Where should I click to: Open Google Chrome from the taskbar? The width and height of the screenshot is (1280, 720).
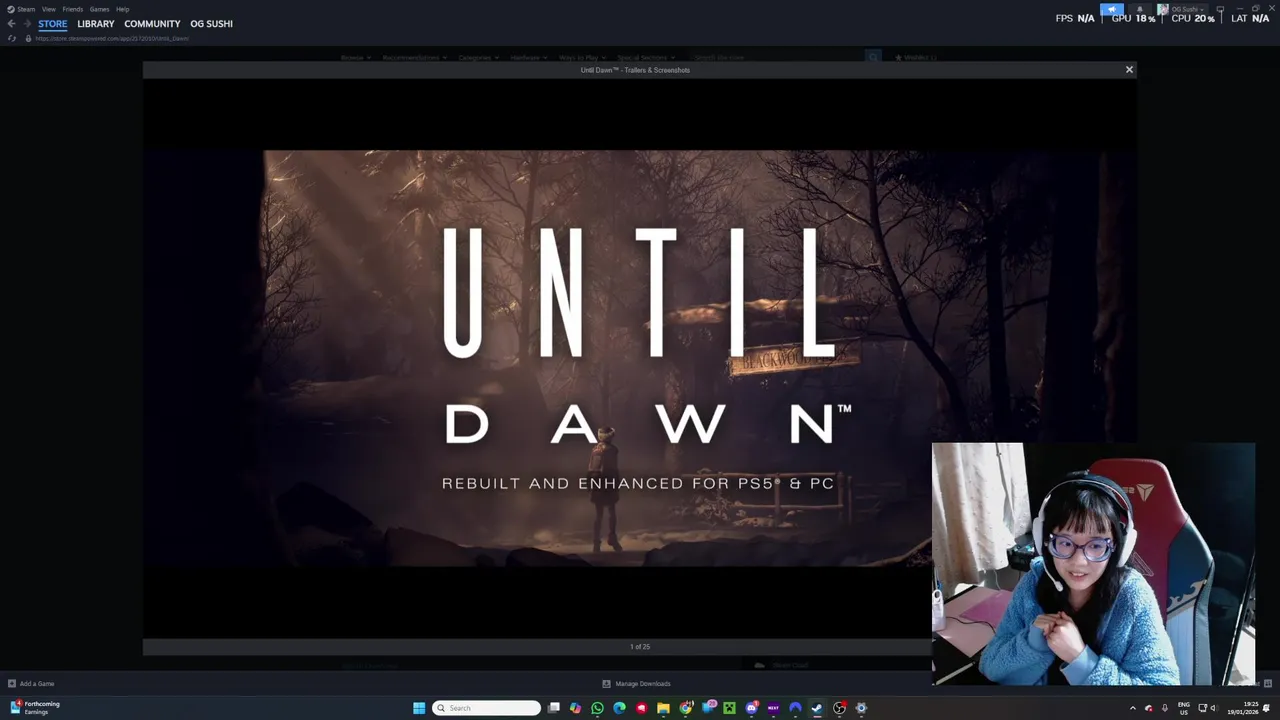[x=686, y=708]
